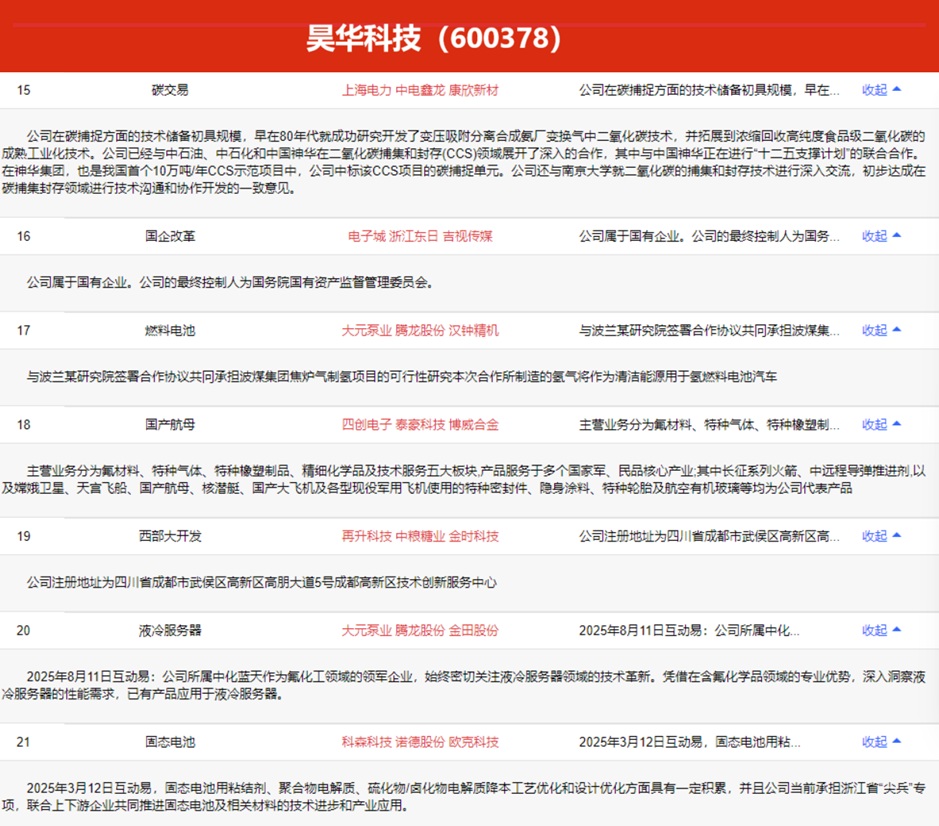The image size is (939, 826).
Task: Open 泰豪科技 stock link
Action: click(x=420, y=425)
